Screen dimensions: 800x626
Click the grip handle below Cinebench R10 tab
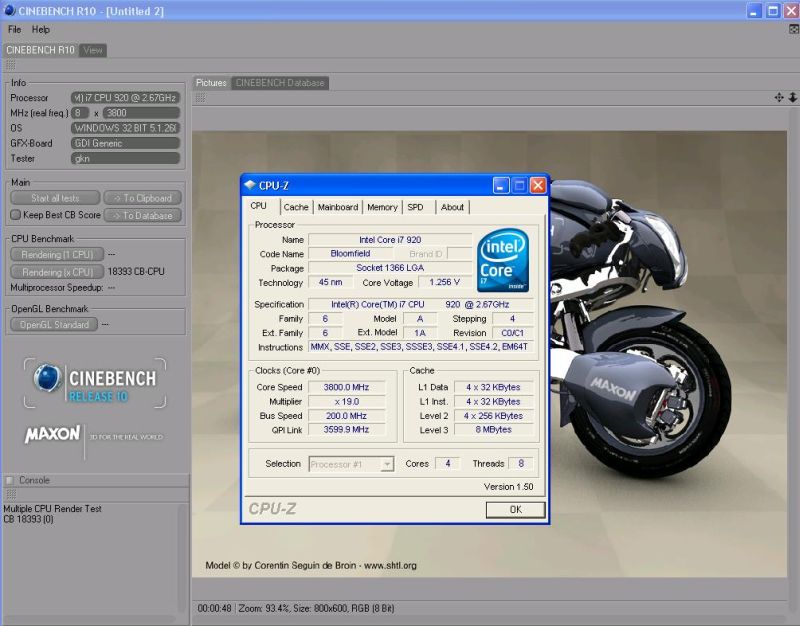point(10,65)
